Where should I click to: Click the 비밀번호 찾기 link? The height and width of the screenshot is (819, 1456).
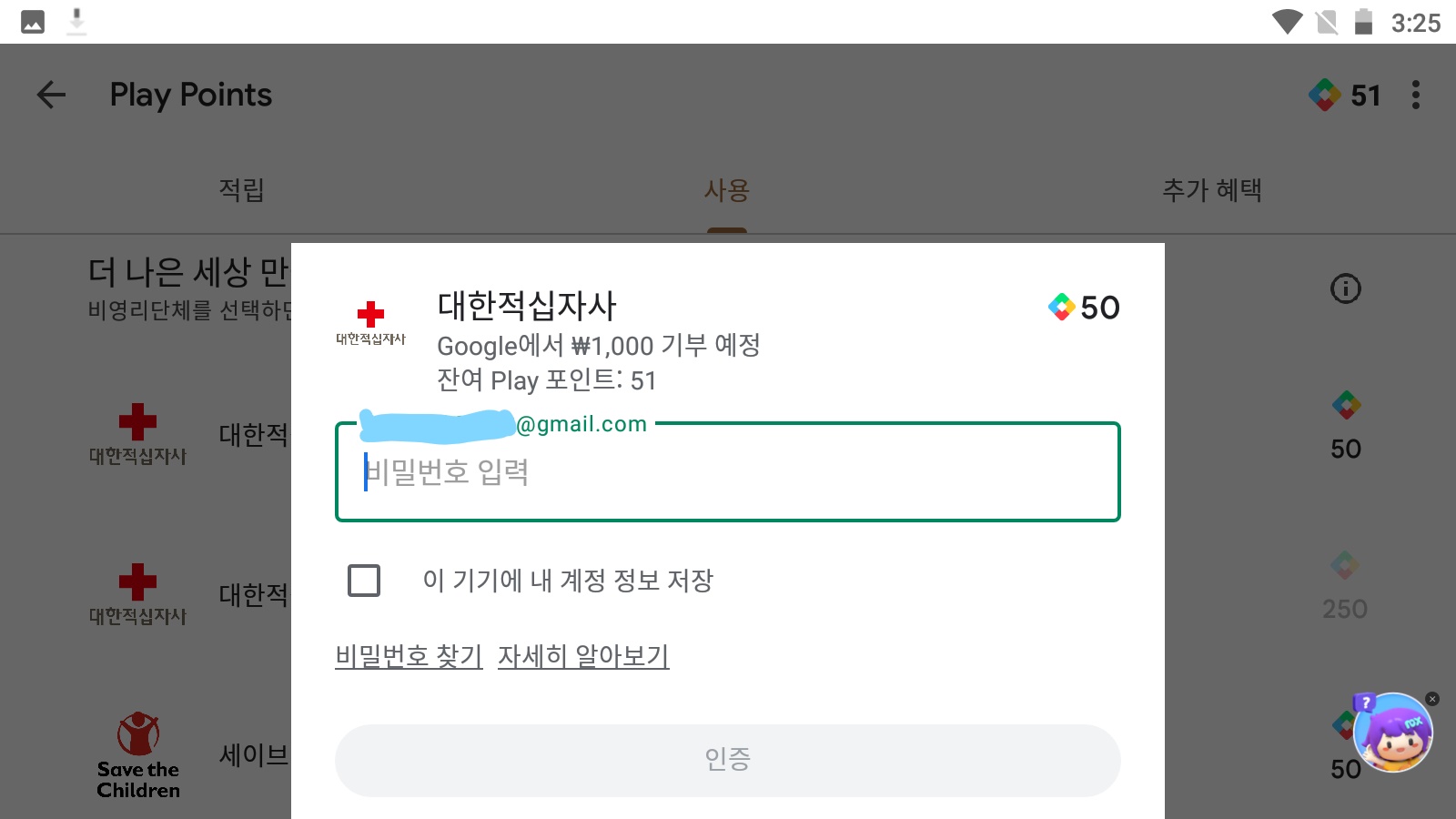click(x=409, y=656)
